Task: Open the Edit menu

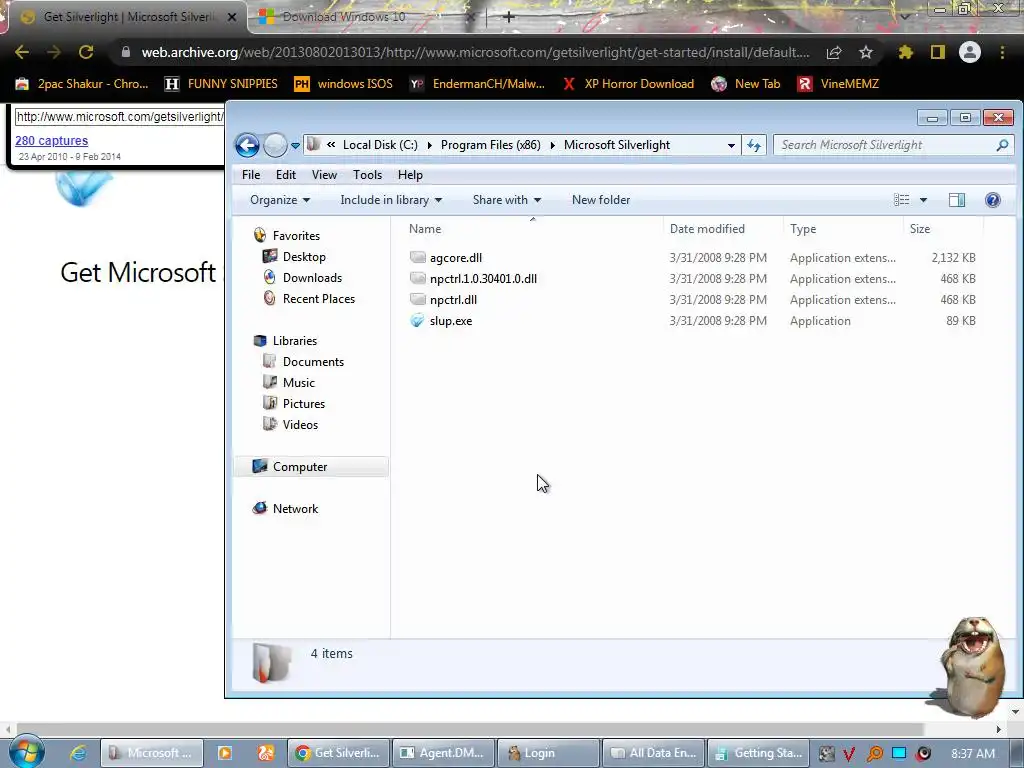Action: pos(285,175)
